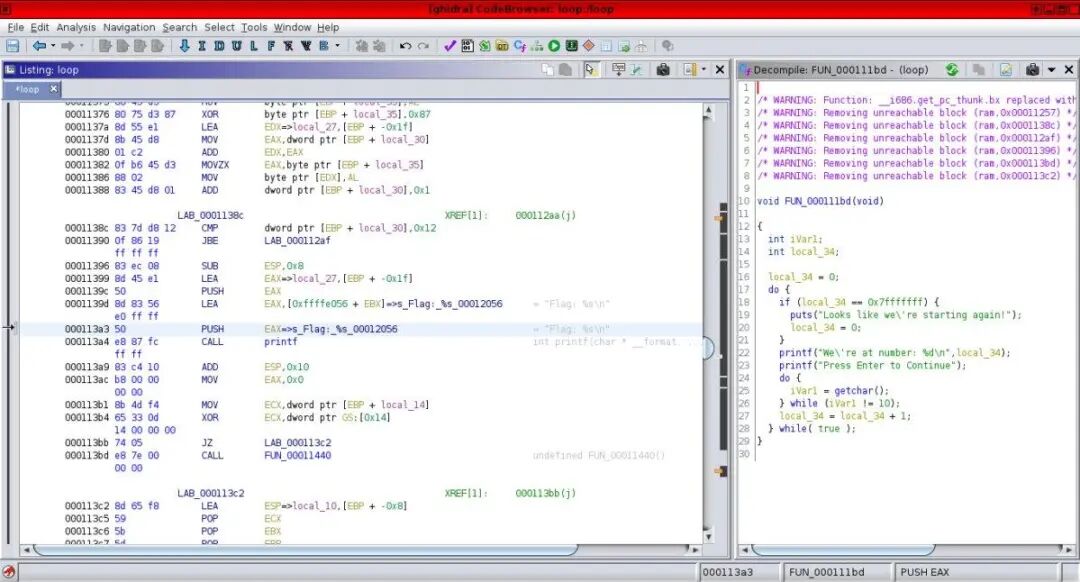Viewport: 1080px width, 582px height.
Task: Select address 000113a3 PUSH row
Action: point(362,329)
